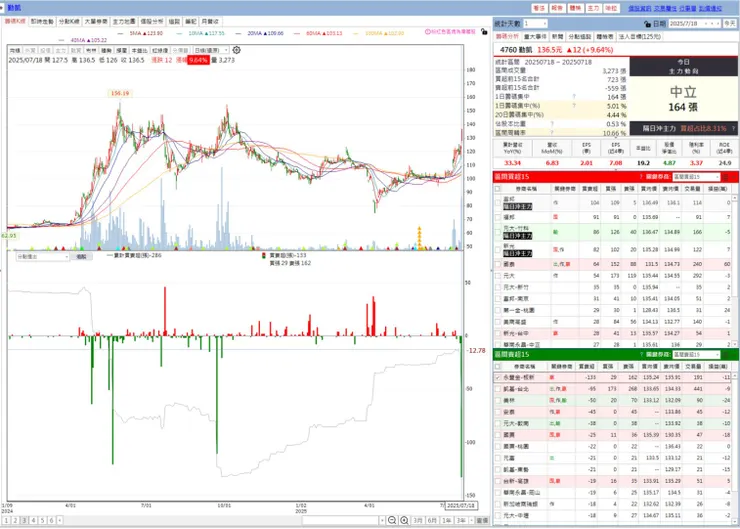This screenshot has width=740, height=529.
Task: Open dropdown arrow beside bottom search box
Action: 382,521
